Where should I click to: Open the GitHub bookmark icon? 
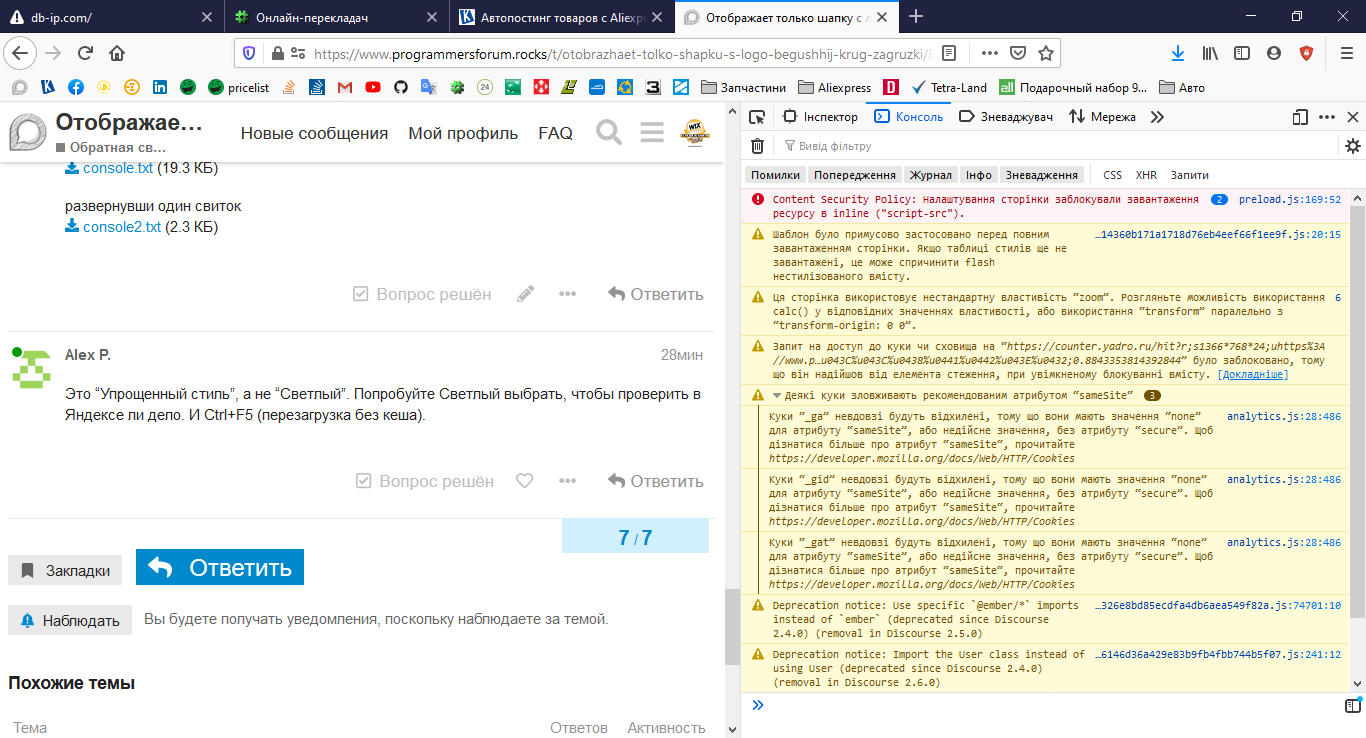click(401, 88)
